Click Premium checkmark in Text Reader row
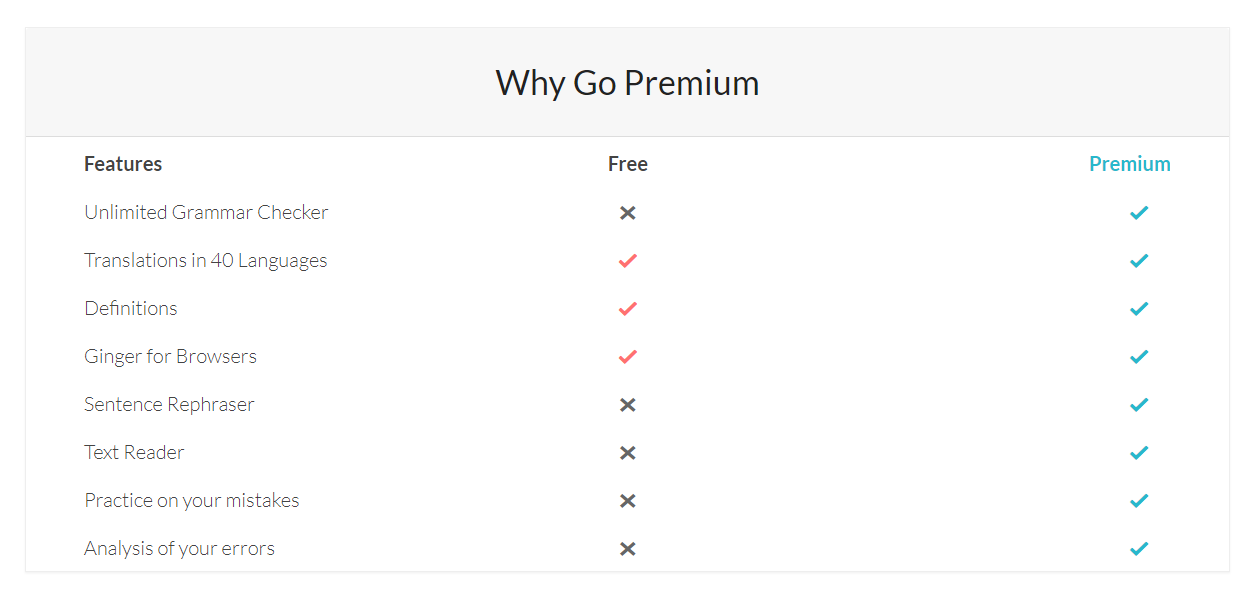 click(1139, 453)
